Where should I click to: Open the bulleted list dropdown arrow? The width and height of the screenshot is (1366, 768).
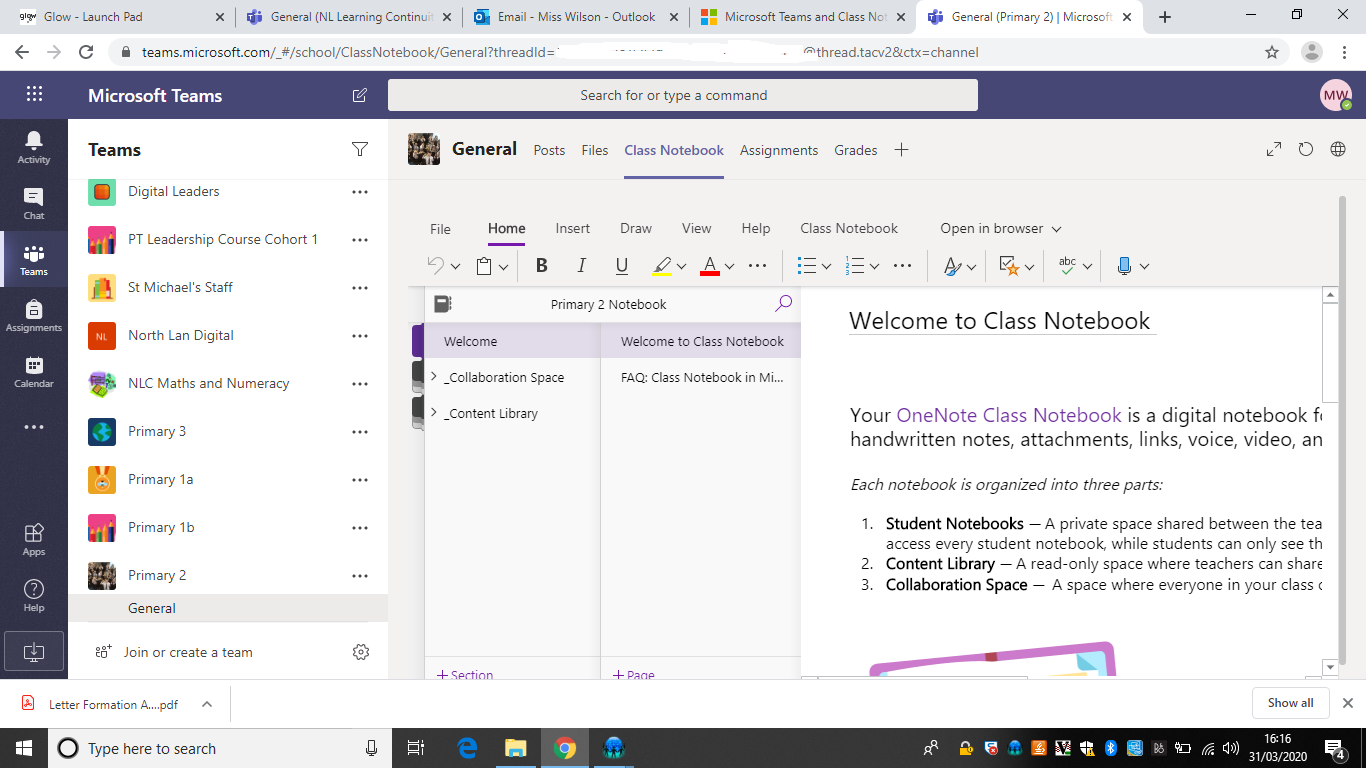tap(826, 265)
